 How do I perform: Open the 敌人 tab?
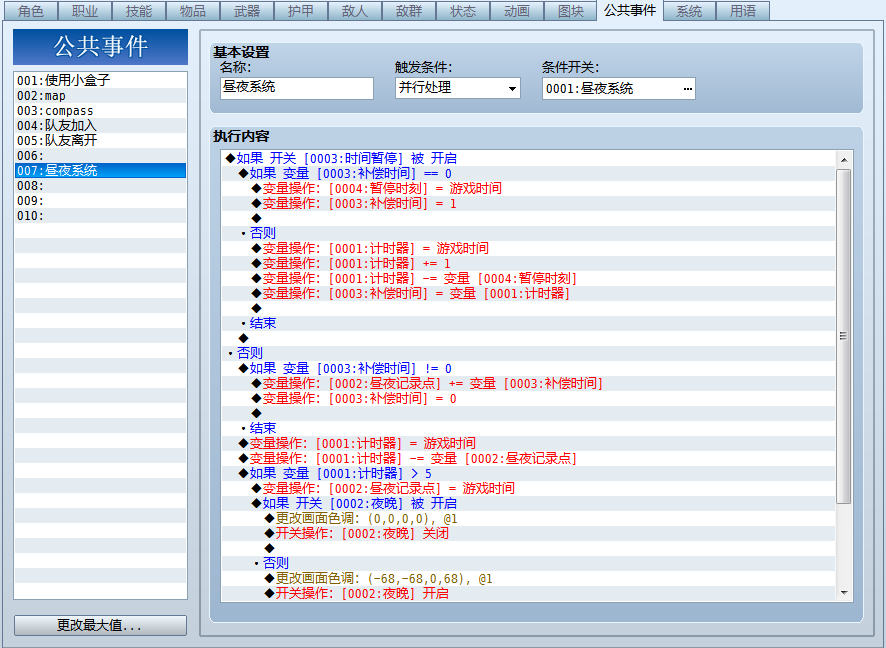coord(355,11)
